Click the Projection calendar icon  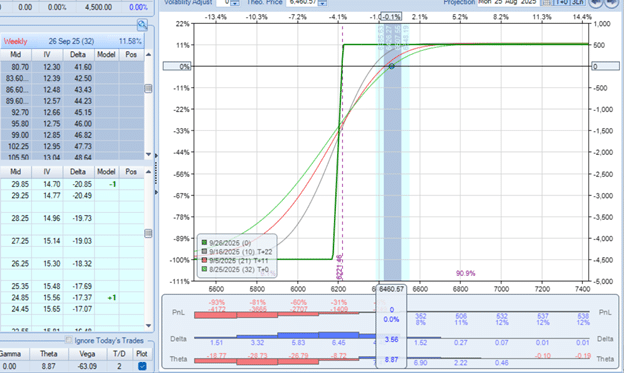coord(547,2)
